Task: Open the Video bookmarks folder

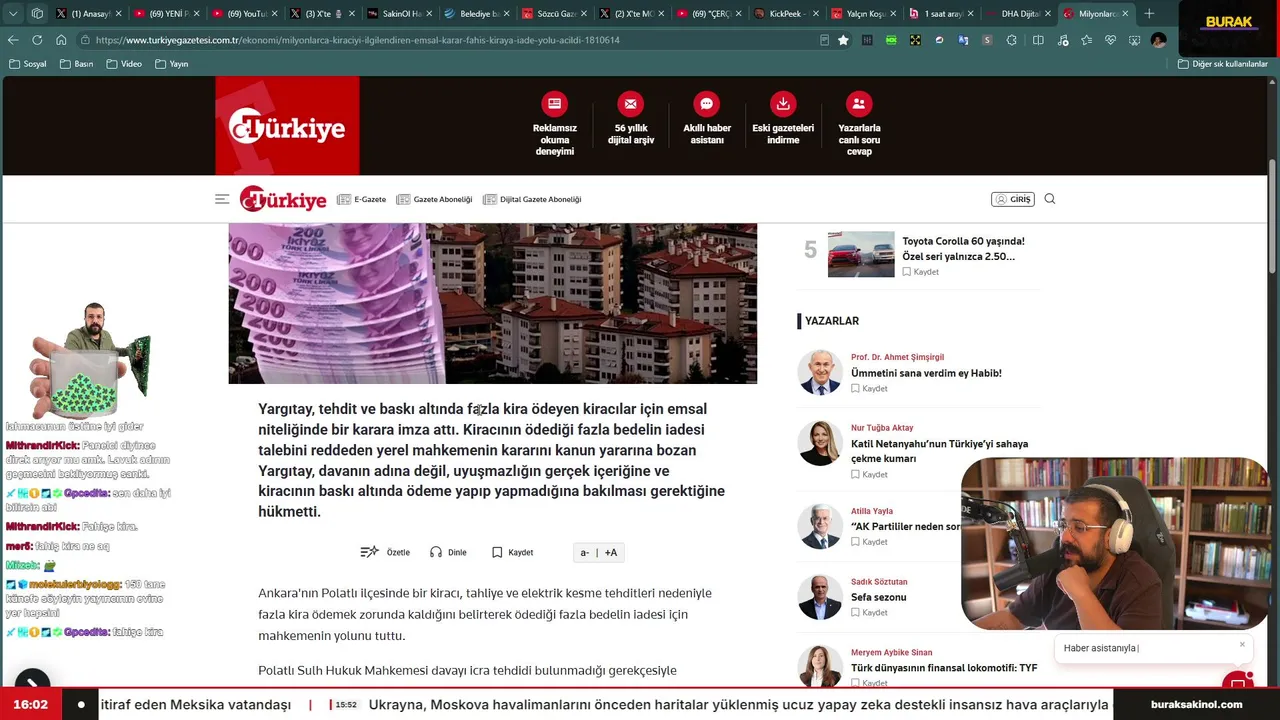Action: (124, 64)
